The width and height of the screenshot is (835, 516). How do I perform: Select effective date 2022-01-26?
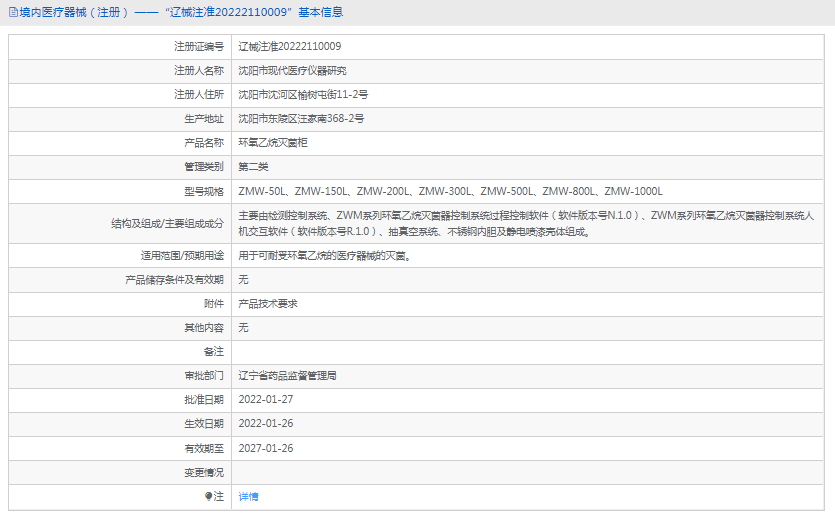tap(266, 423)
